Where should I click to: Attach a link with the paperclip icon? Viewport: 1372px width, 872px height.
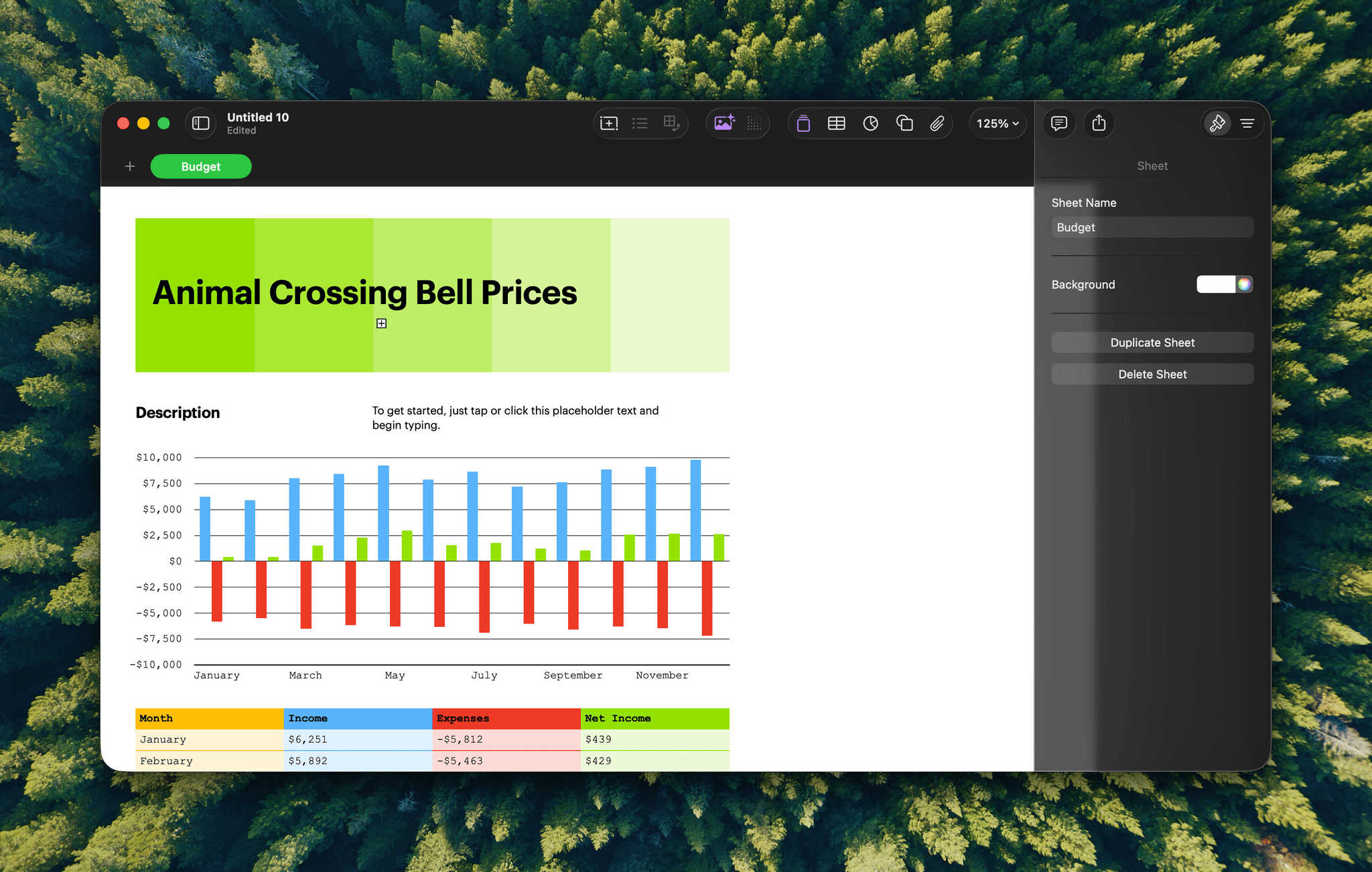pos(937,123)
